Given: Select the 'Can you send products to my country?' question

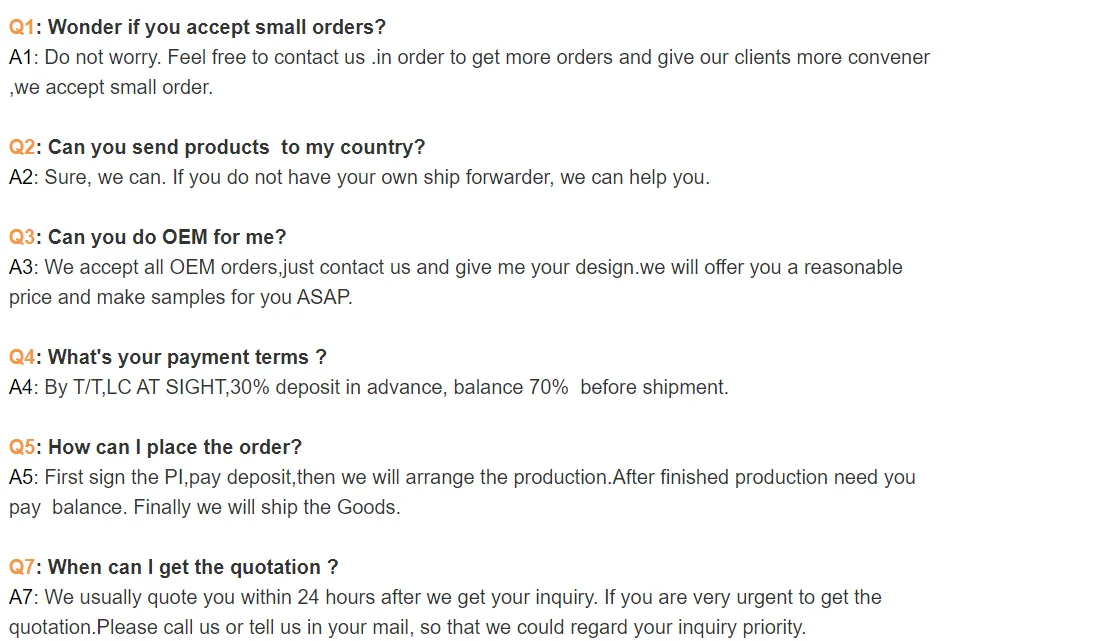Looking at the screenshot, I should [x=236, y=147].
